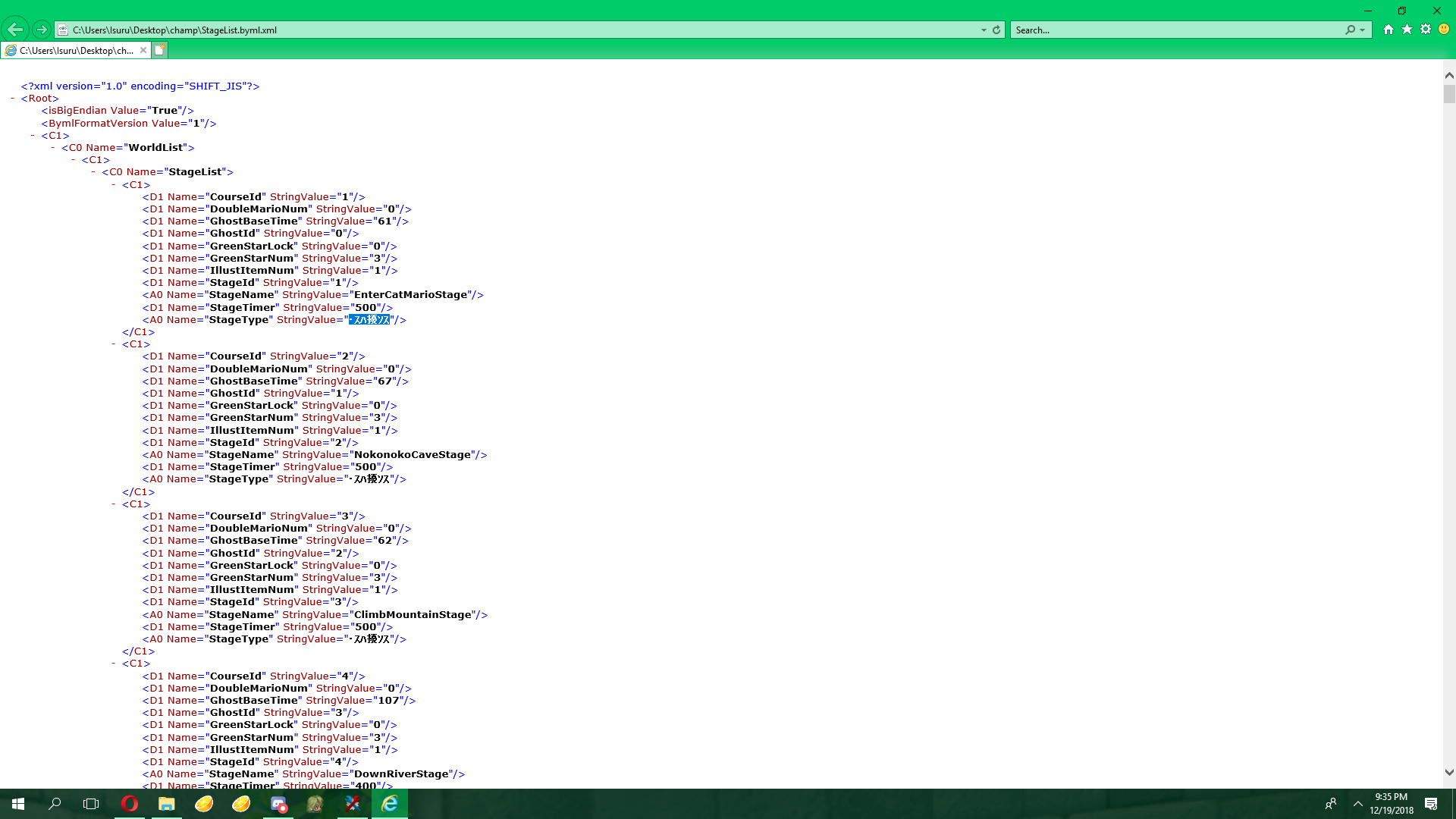Toggle Task View on the taskbar
1456x819 pixels.
coord(90,804)
